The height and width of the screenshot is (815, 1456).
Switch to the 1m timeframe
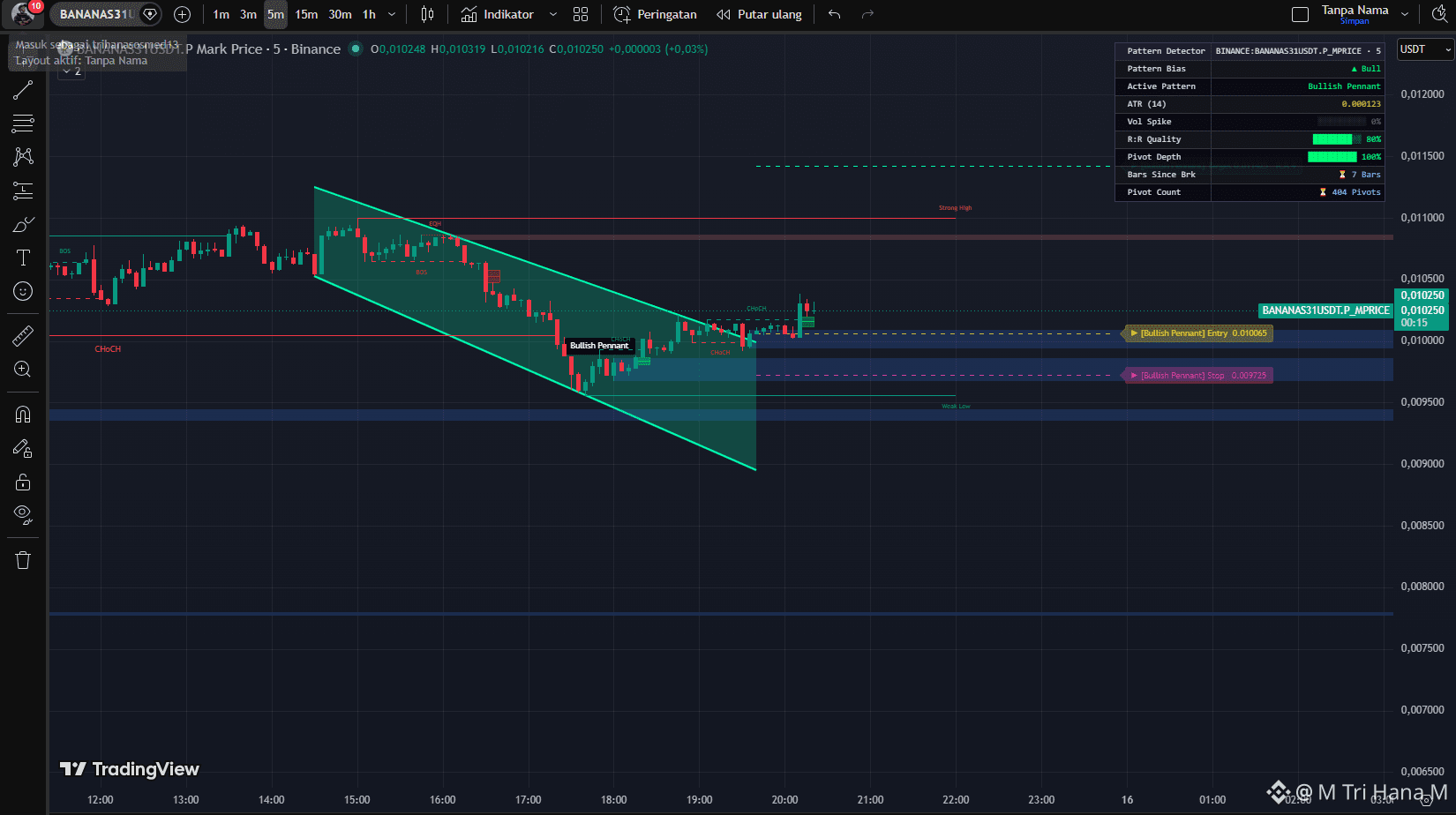point(221,14)
